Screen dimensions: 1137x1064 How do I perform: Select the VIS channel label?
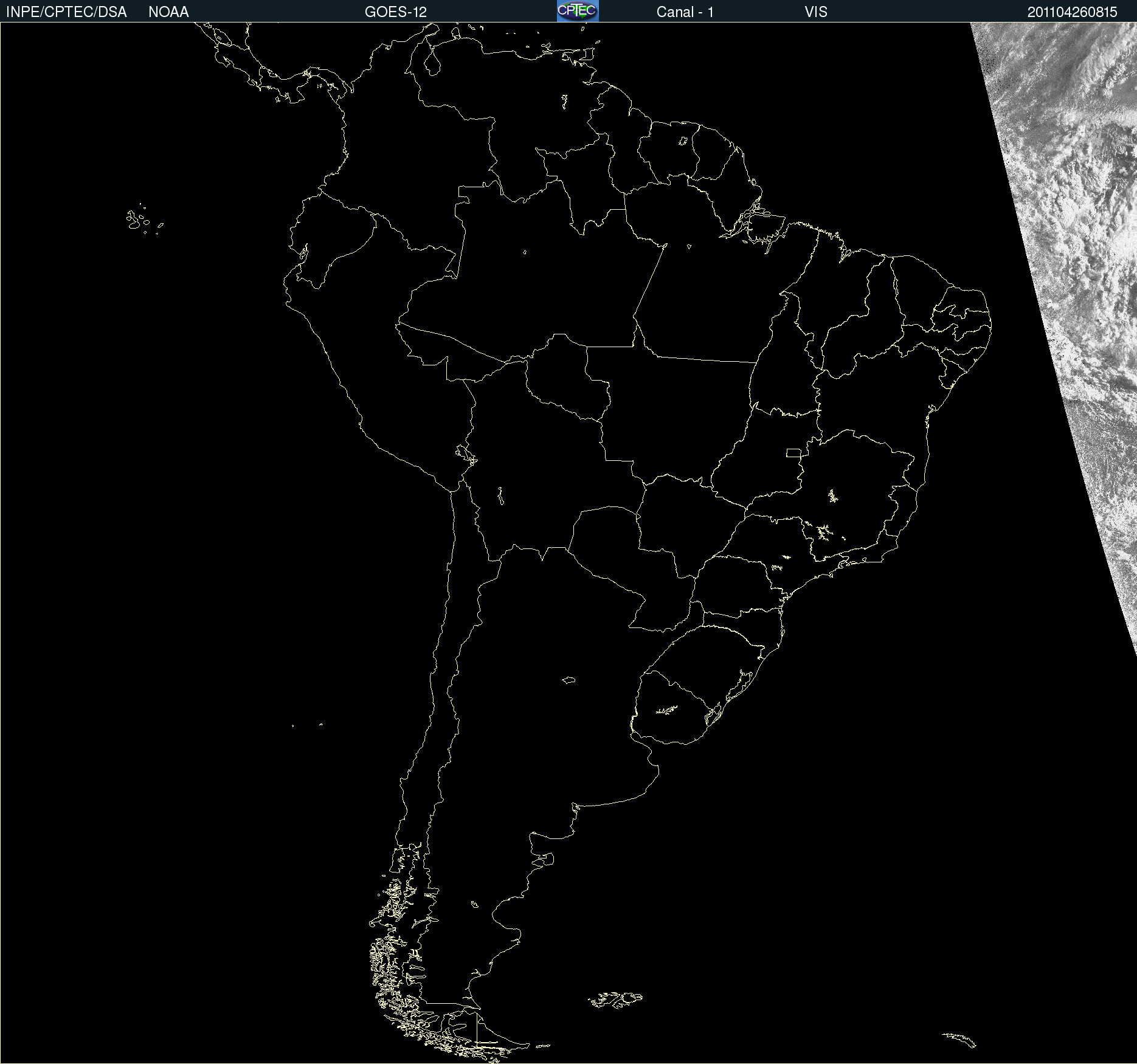pyautogui.click(x=816, y=12)
